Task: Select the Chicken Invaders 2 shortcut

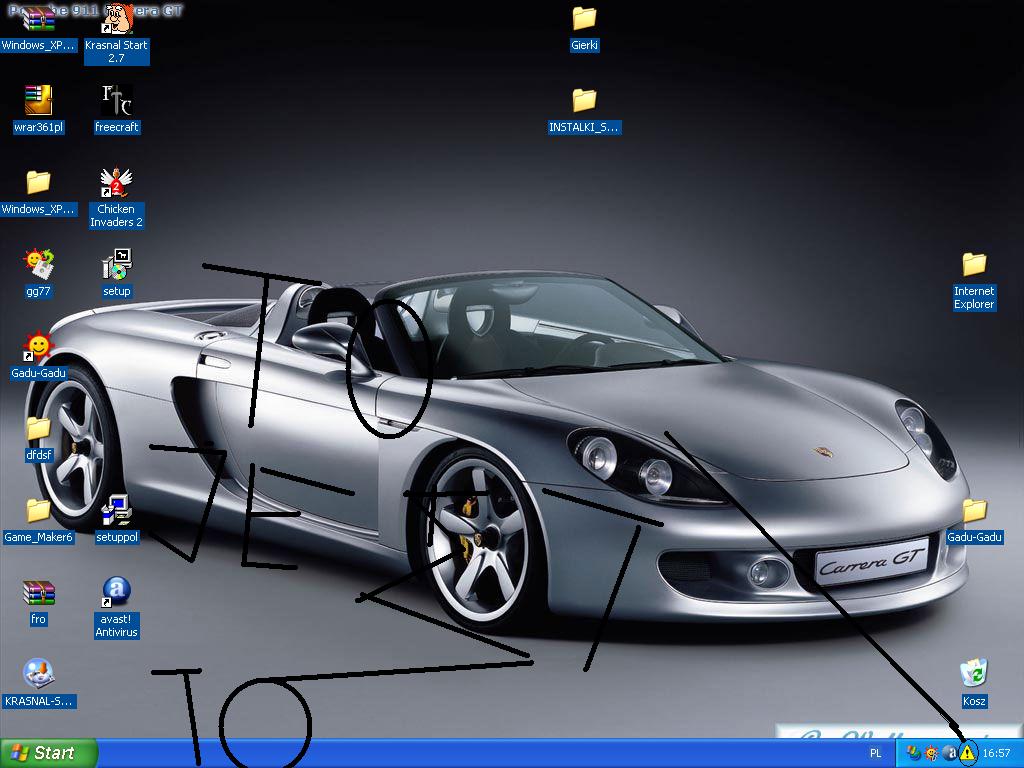Action: 117,183
